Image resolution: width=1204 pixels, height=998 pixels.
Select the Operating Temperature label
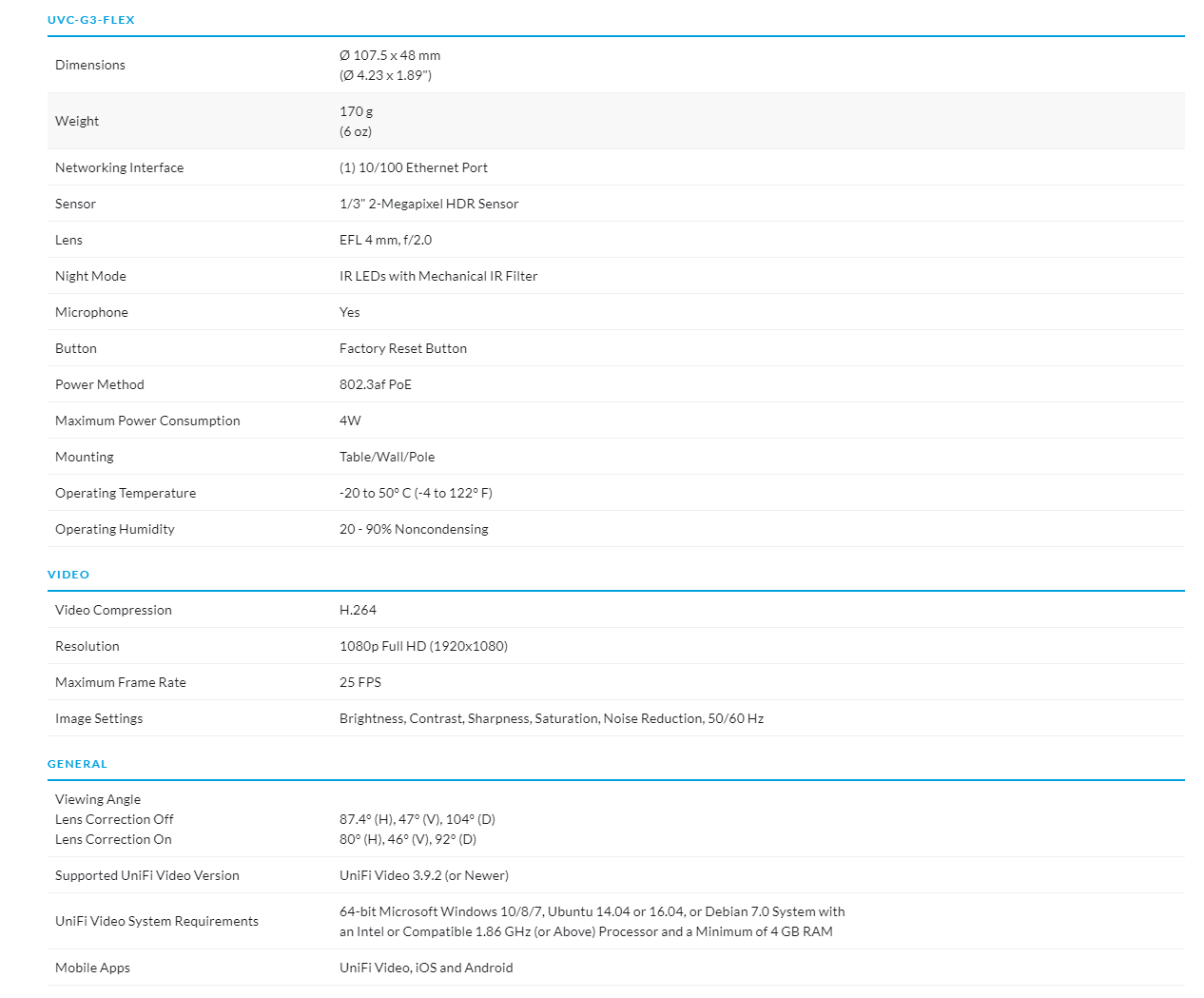[126, 493]
